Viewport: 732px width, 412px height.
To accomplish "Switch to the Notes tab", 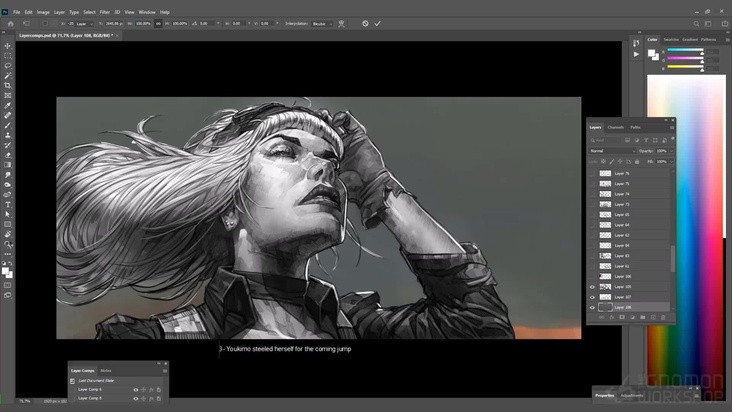I will (x=106, y=370).
